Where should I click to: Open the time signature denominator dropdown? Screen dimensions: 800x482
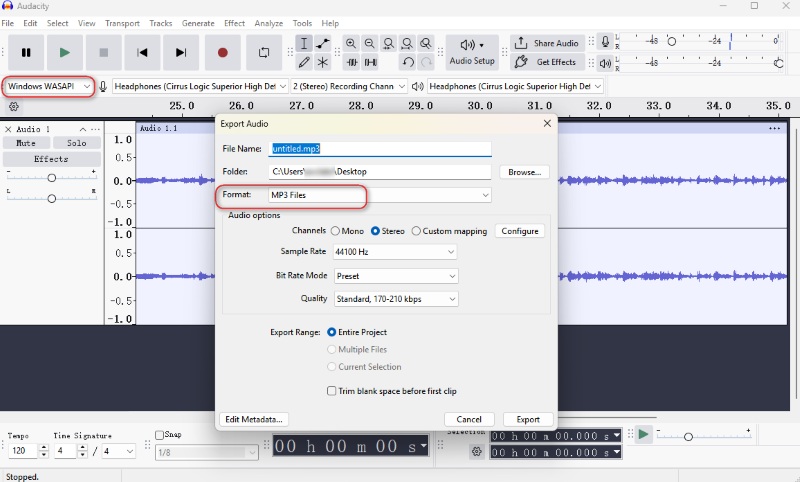[x=118, y=451]
